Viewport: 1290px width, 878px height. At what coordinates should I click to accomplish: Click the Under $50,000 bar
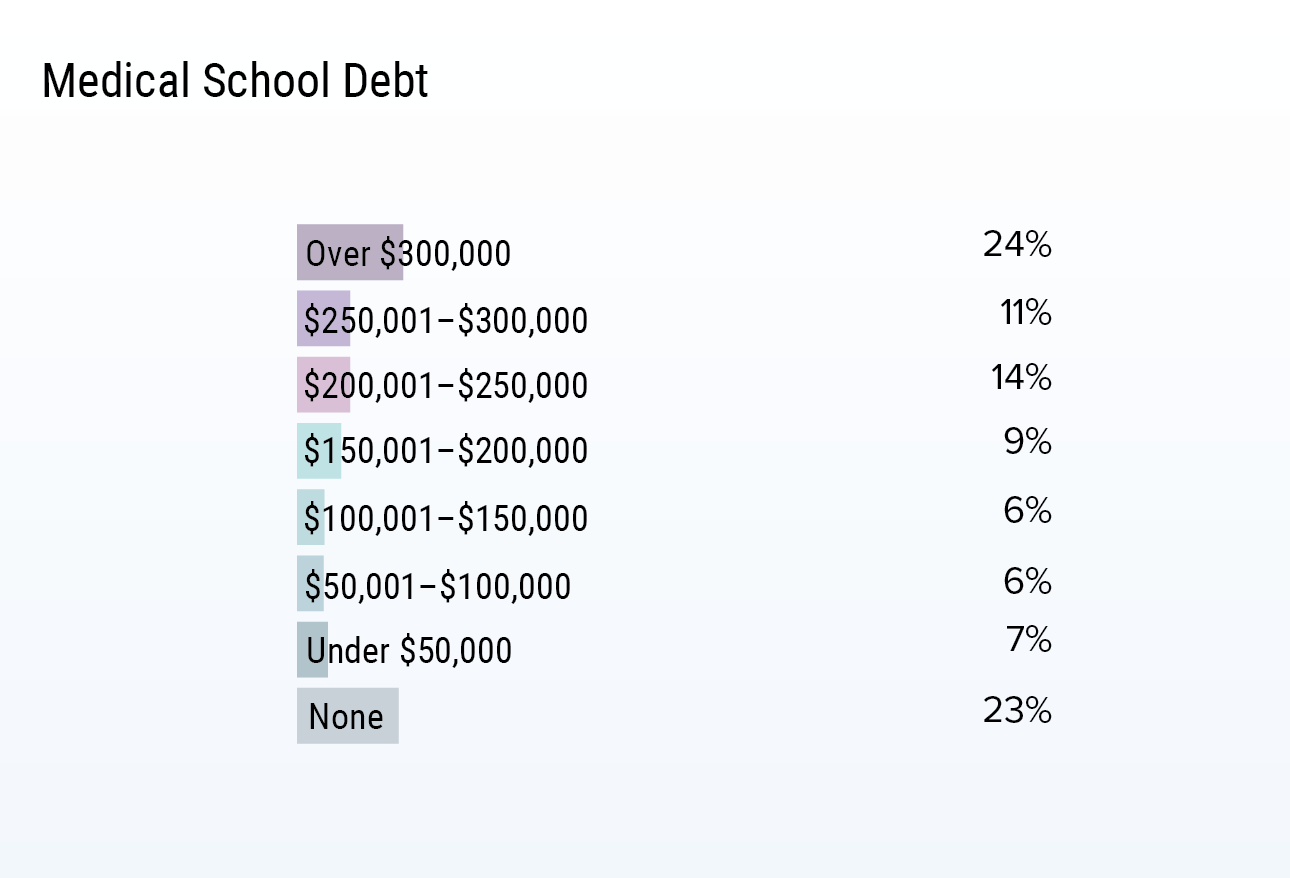312,650
